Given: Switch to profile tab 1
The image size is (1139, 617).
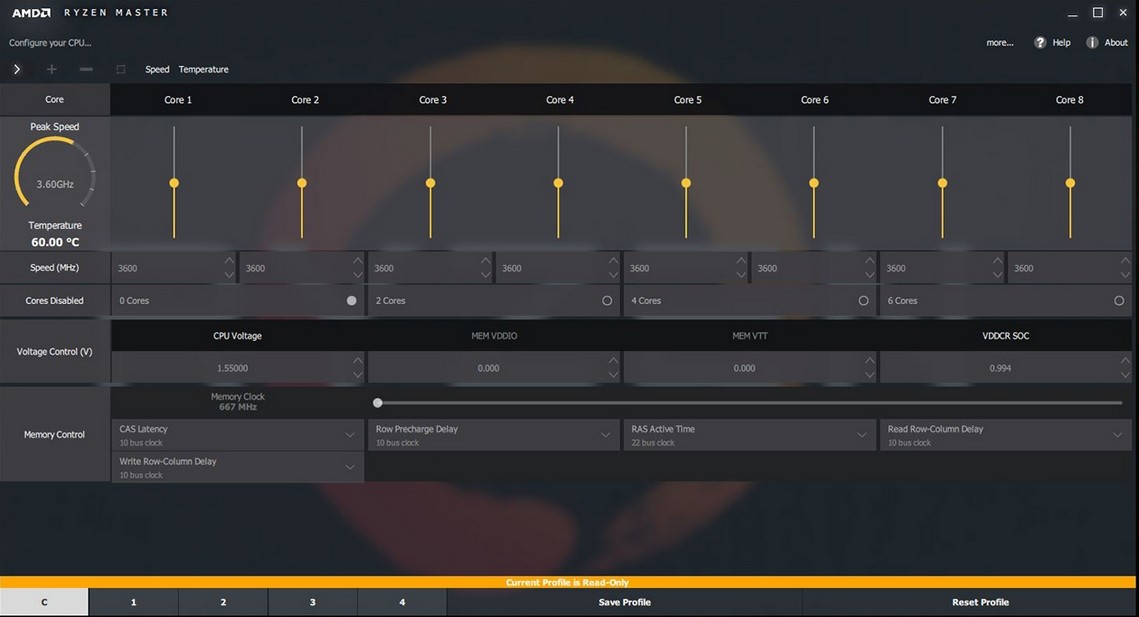Looking at the screenshot, I should pyautogui.click(x=133, y=602).
